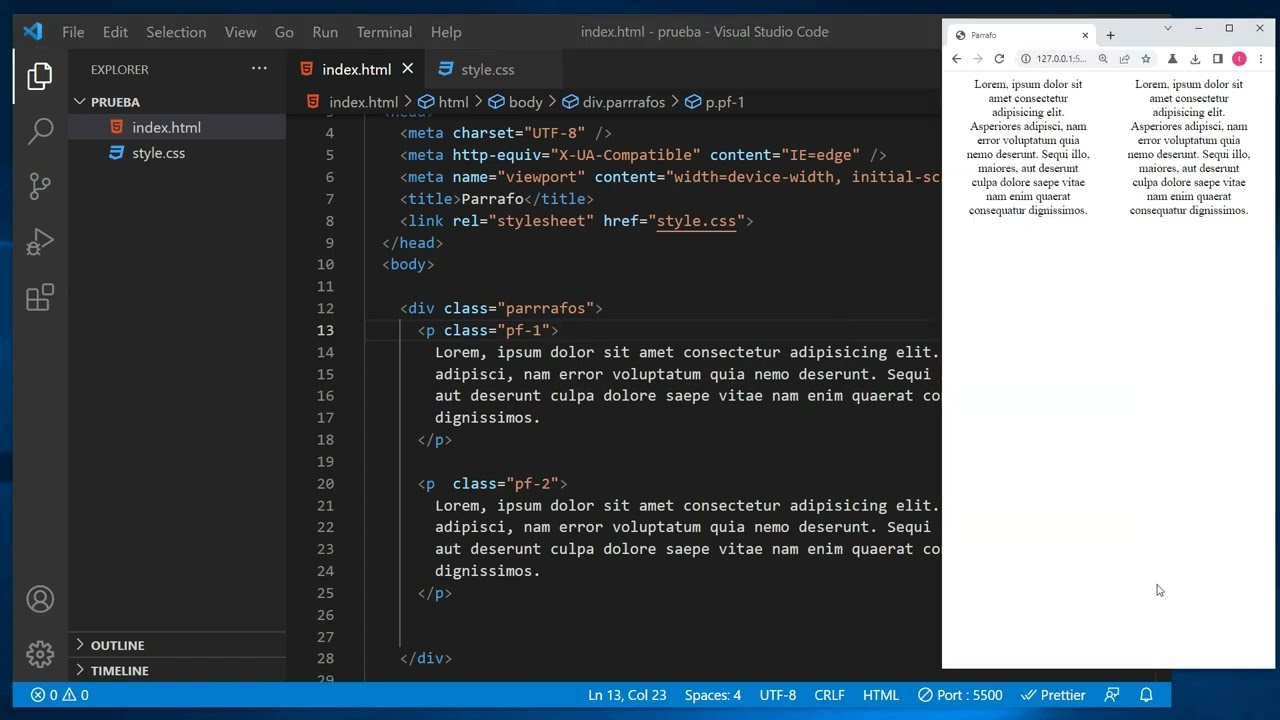Open Source Control view
1280x720 pixels.
point(40,185)
